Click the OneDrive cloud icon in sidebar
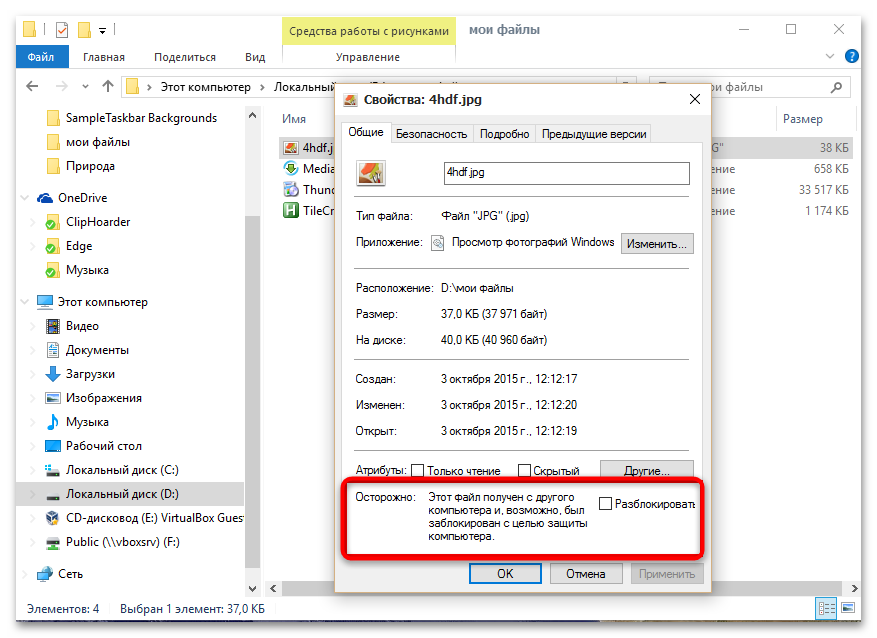The width and height of the screenshot is (877, 638). tap(45, 198)
